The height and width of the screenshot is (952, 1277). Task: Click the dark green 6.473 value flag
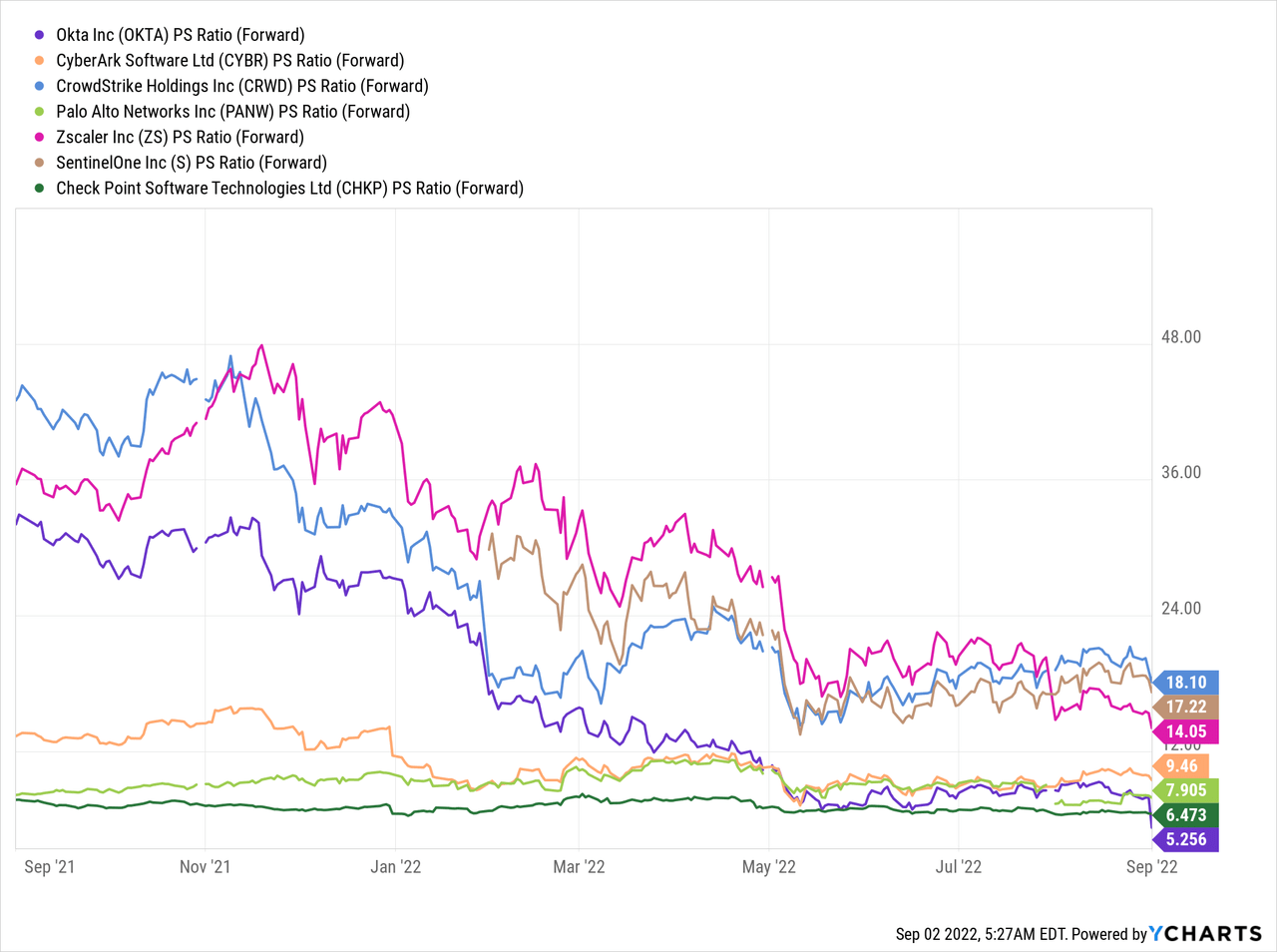point(1185,815)
